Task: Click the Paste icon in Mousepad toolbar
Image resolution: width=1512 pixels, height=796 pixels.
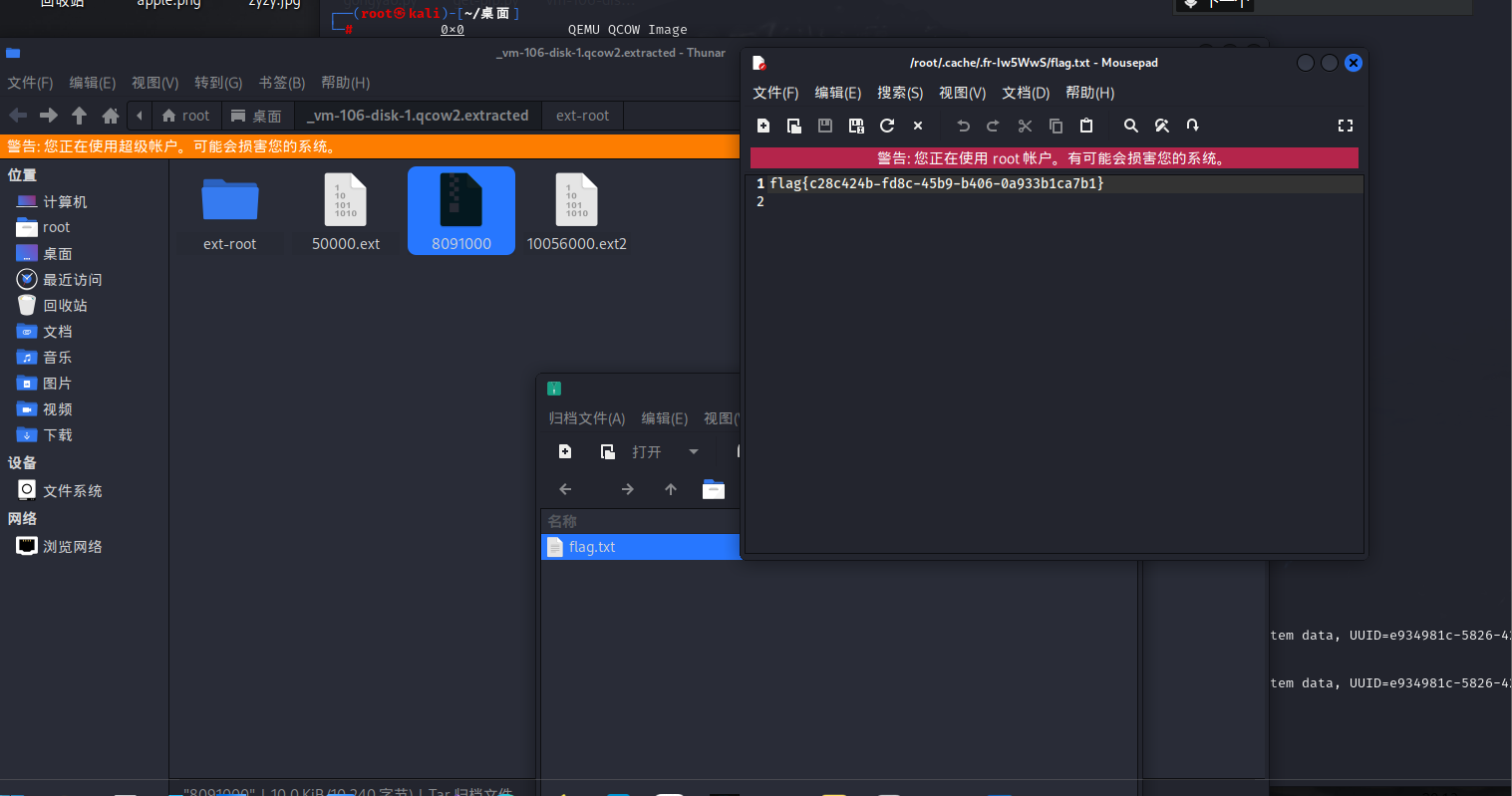Action: pyautogui.click(x=1085, y=126)
